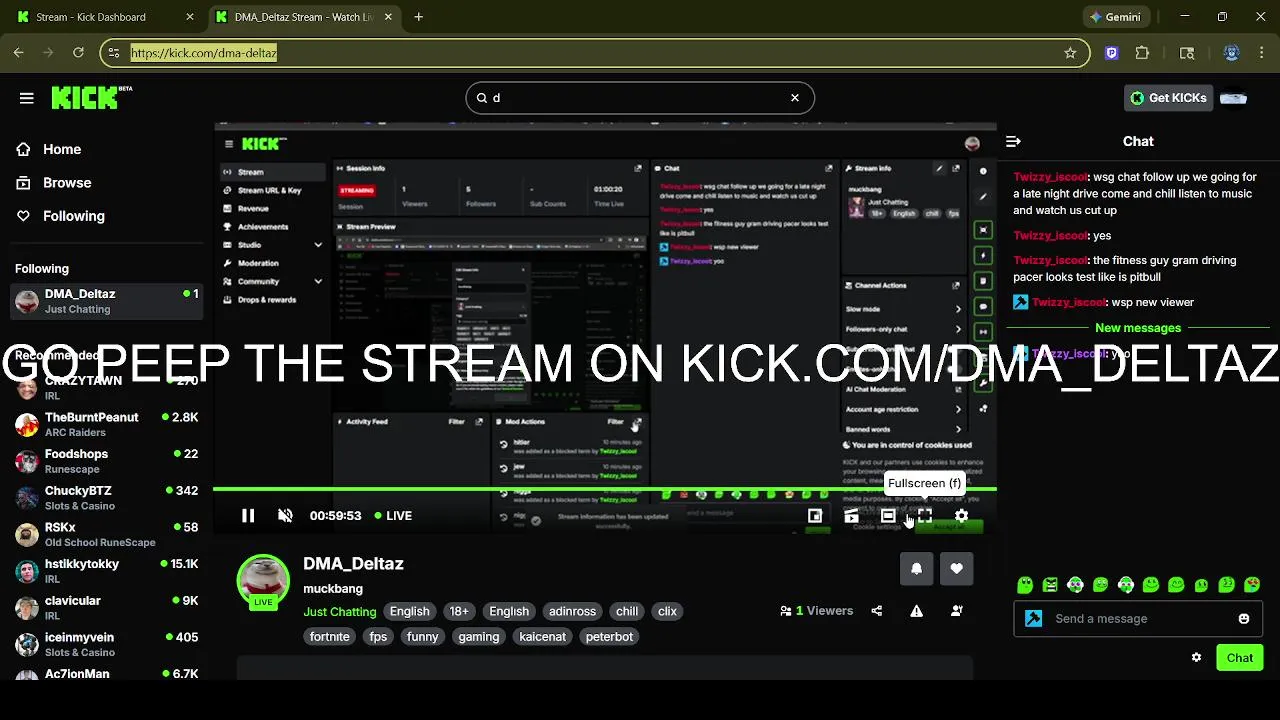Insert the angry square-face Kick emote

[x=1050, y=585]
